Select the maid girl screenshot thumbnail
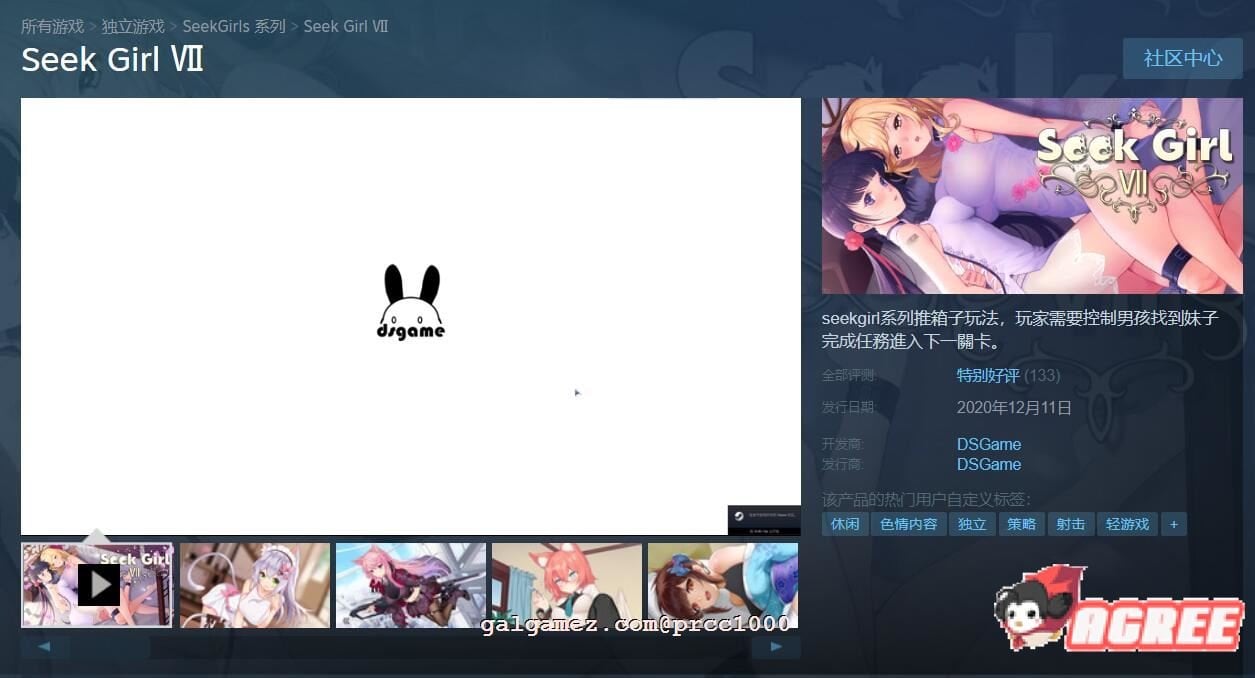1255x678 pixels. click(x=254, y=585)
